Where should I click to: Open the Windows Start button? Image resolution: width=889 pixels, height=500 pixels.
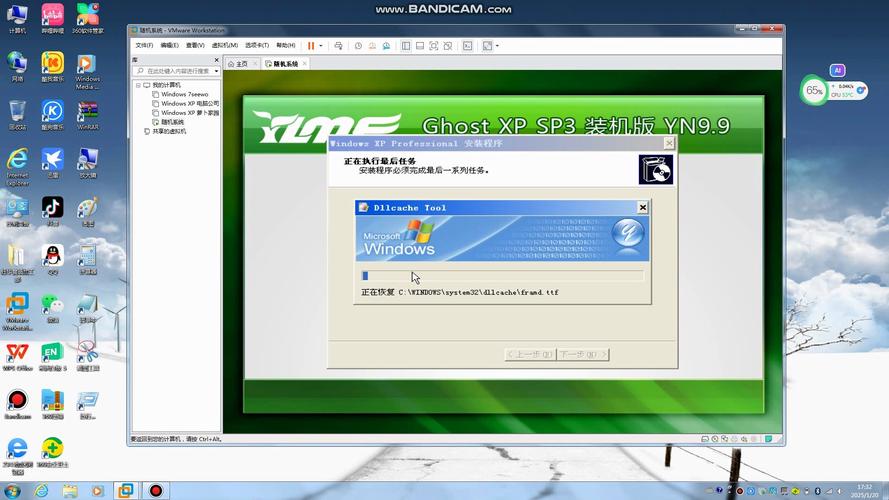pos(12,490)
